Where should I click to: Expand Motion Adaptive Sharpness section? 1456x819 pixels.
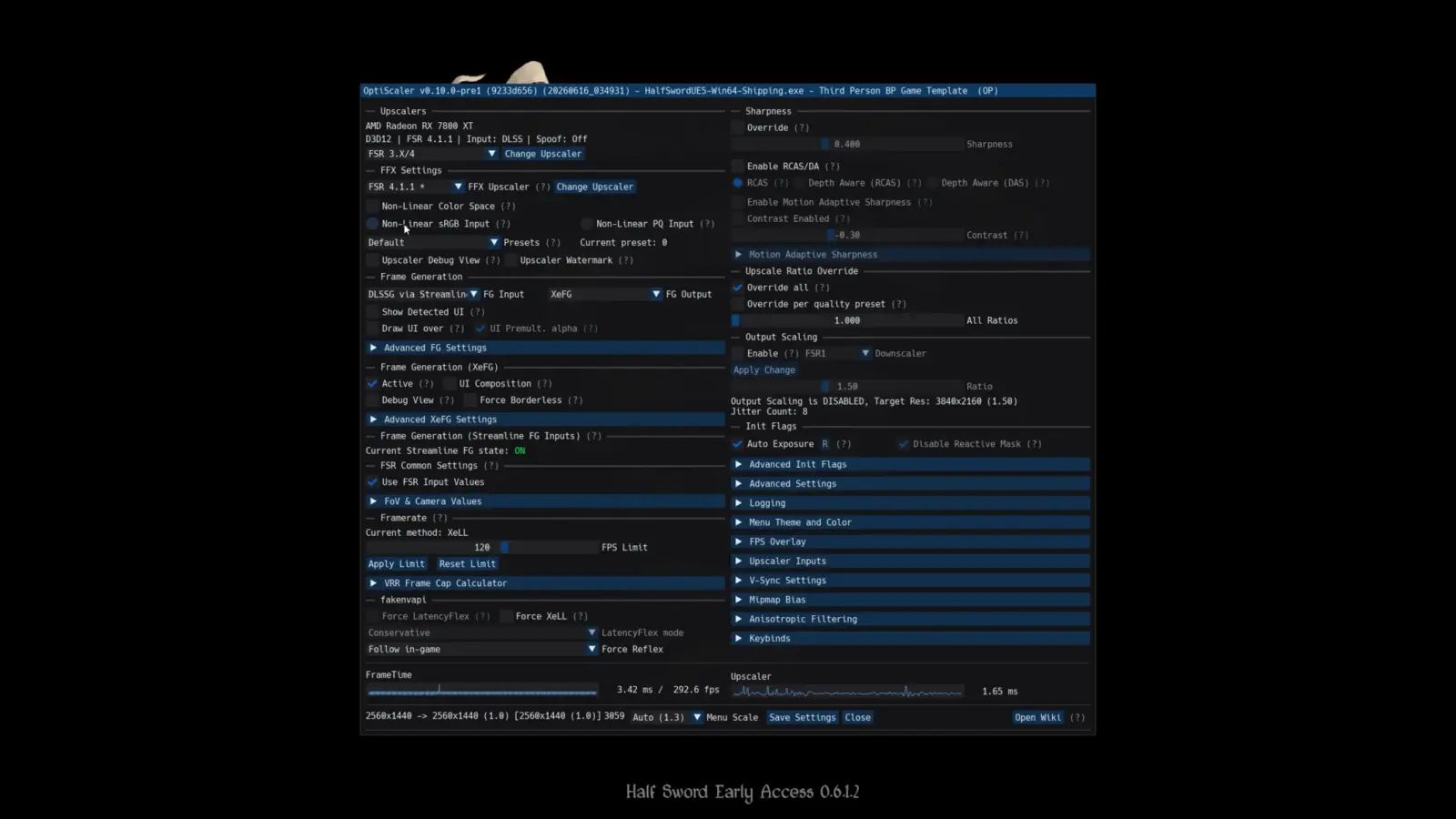(910, 255)
